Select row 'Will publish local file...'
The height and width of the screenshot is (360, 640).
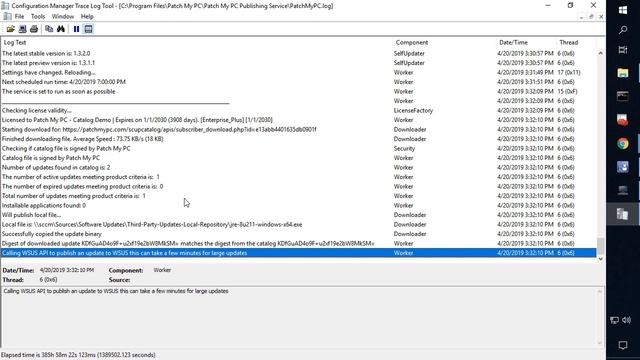[298, 215]
